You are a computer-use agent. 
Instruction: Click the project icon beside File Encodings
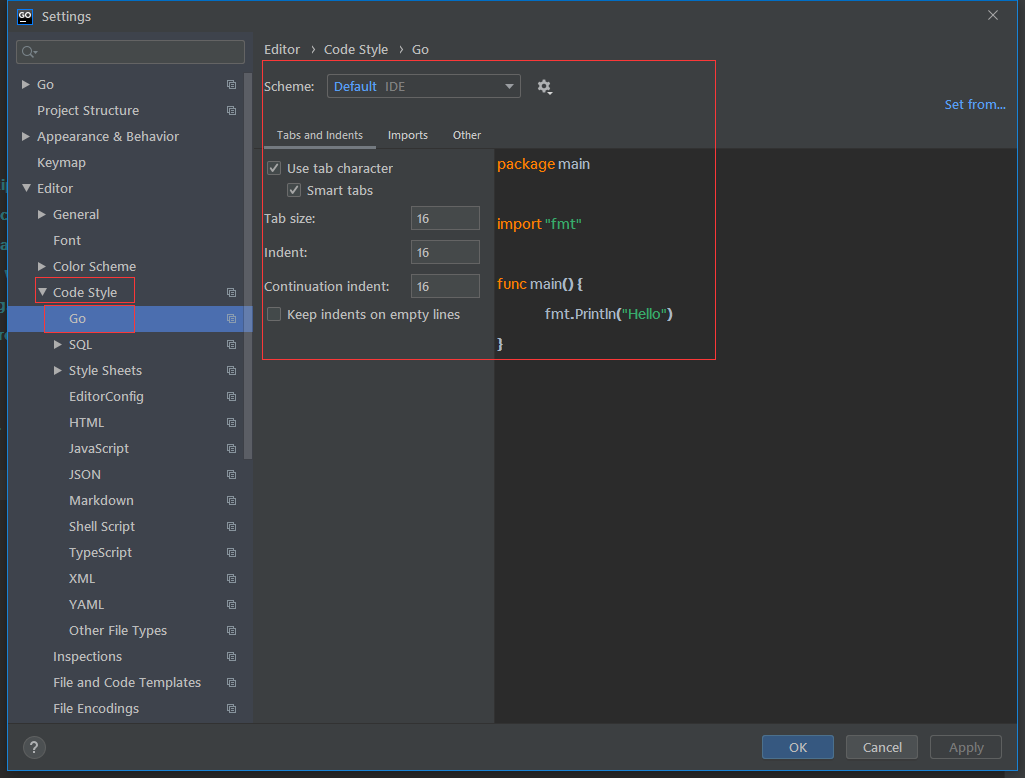(x=231, y=709)
